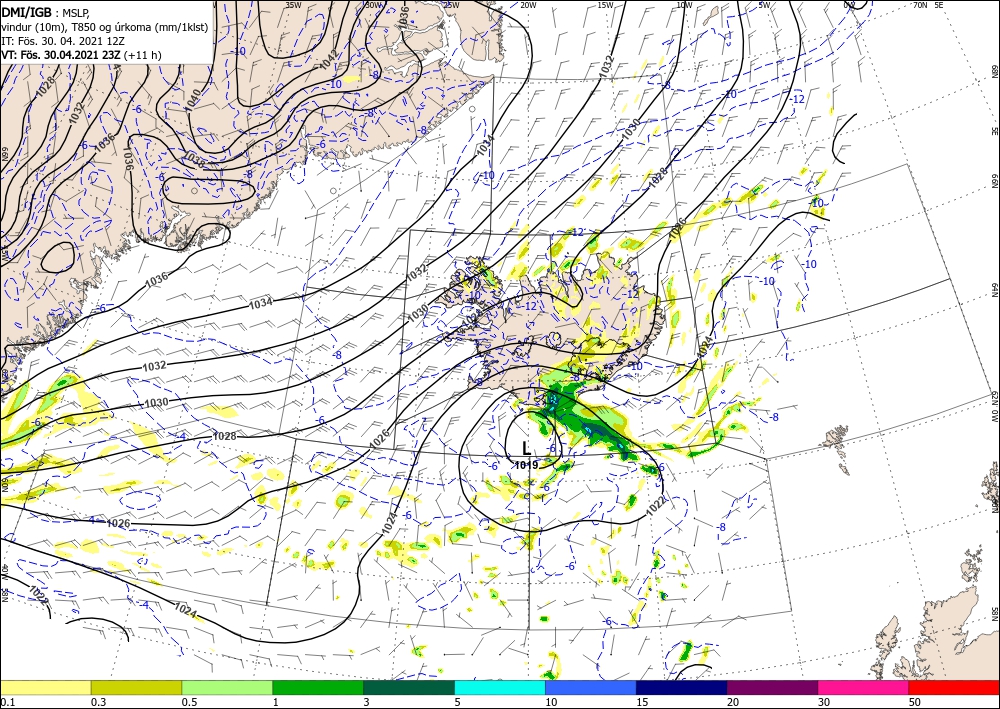1000x709 pixels.
Task: Click the '70N 5E' corner grid label
Action: point(928,5)
